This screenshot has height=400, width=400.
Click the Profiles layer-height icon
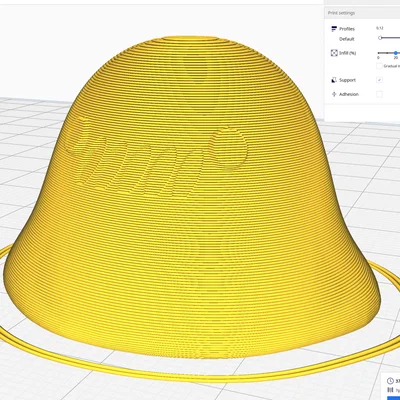click(334, 29)
